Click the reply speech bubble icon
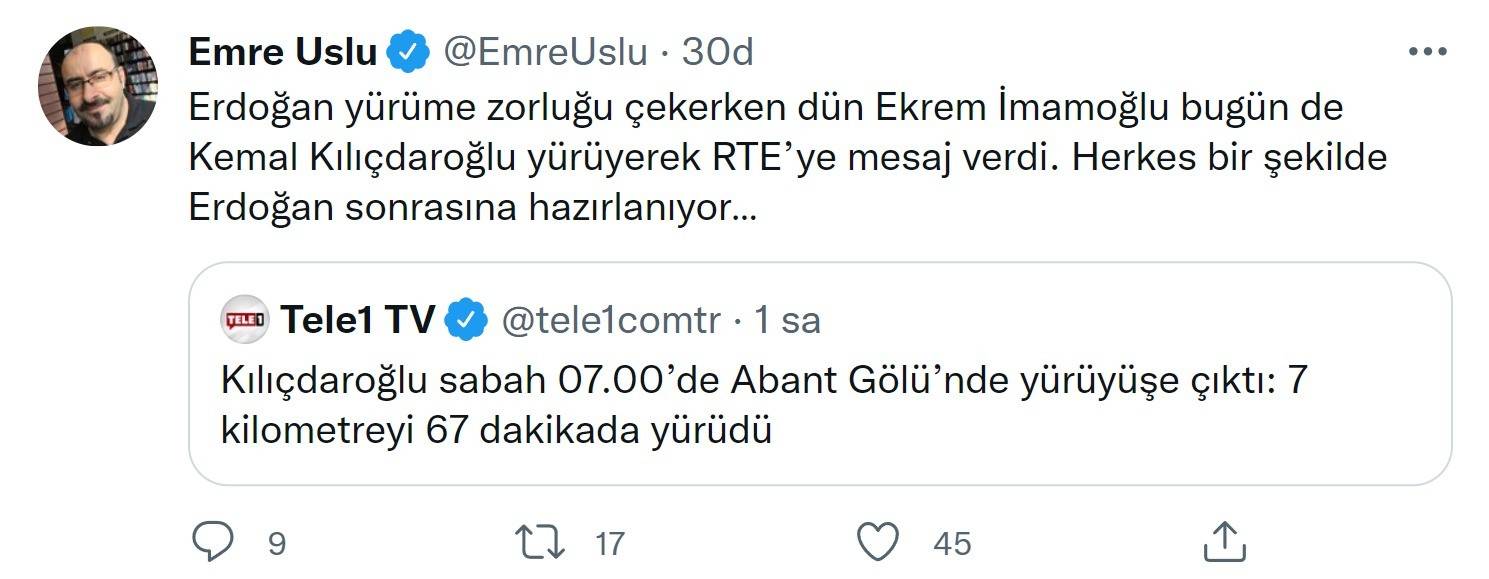The width and height of the screenshot is (1489, 579). tap(212, 543)
